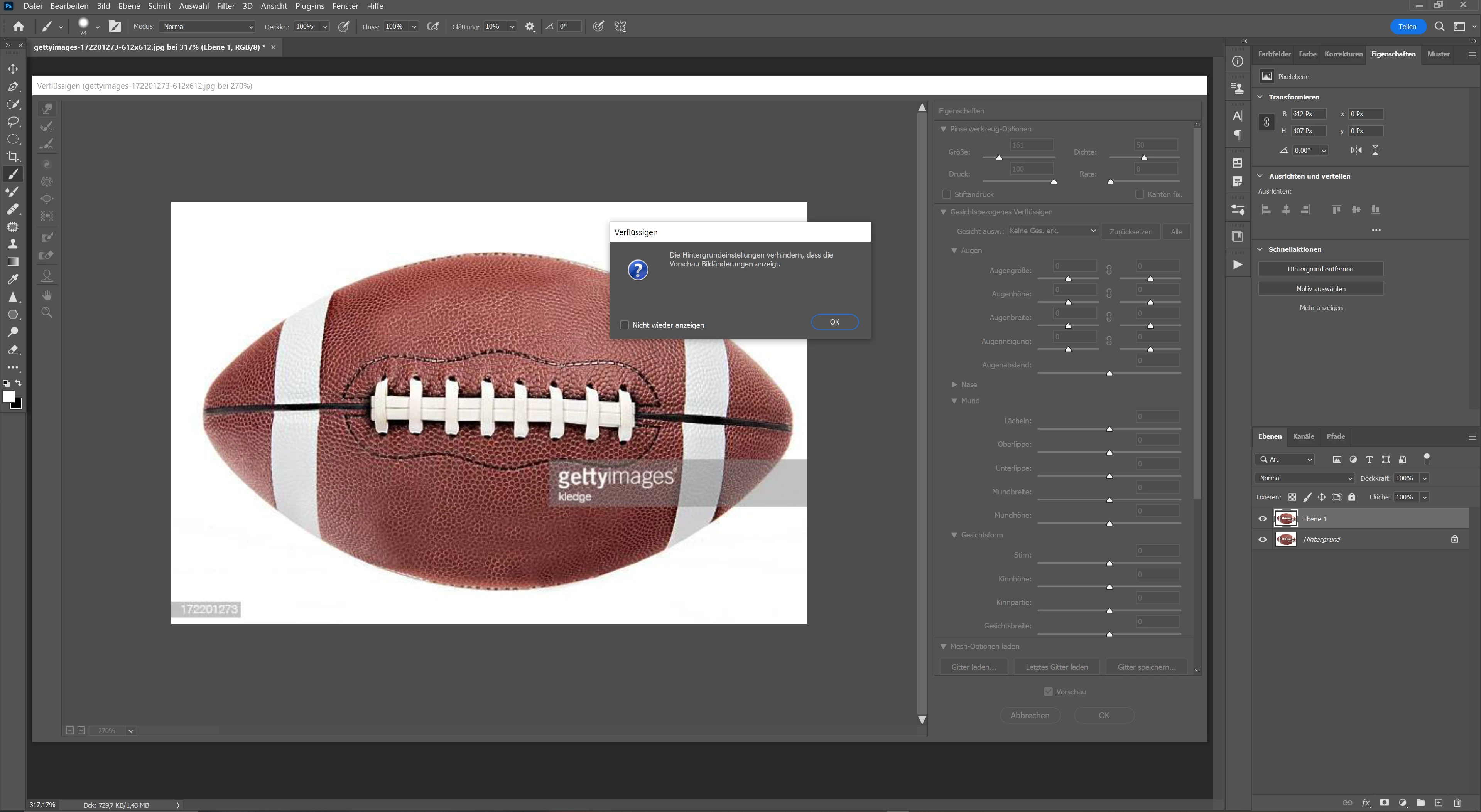Screen dimensions: 1481x812
Task: Click OK in the Verflüssigen dialog
Action: coord(834,322)
